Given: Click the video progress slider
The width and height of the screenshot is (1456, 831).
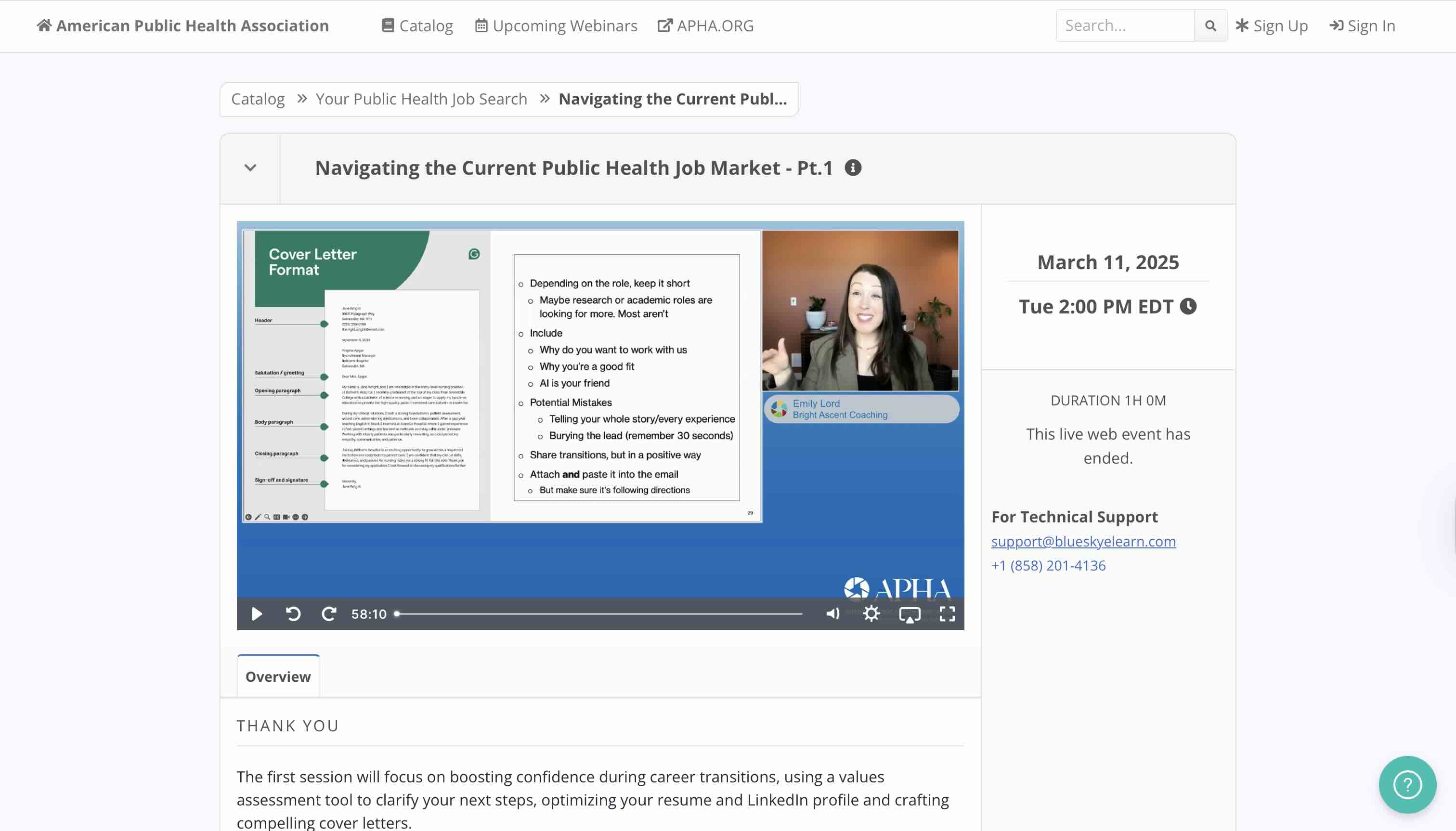Looking at the screenshot, I should pyautogui.click(x=599, y=613).
